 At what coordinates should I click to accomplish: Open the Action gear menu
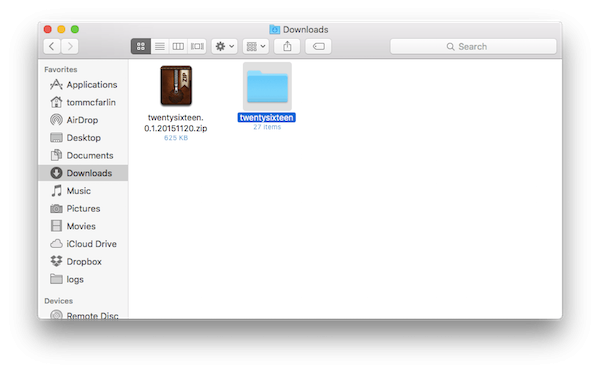[225, 46]
